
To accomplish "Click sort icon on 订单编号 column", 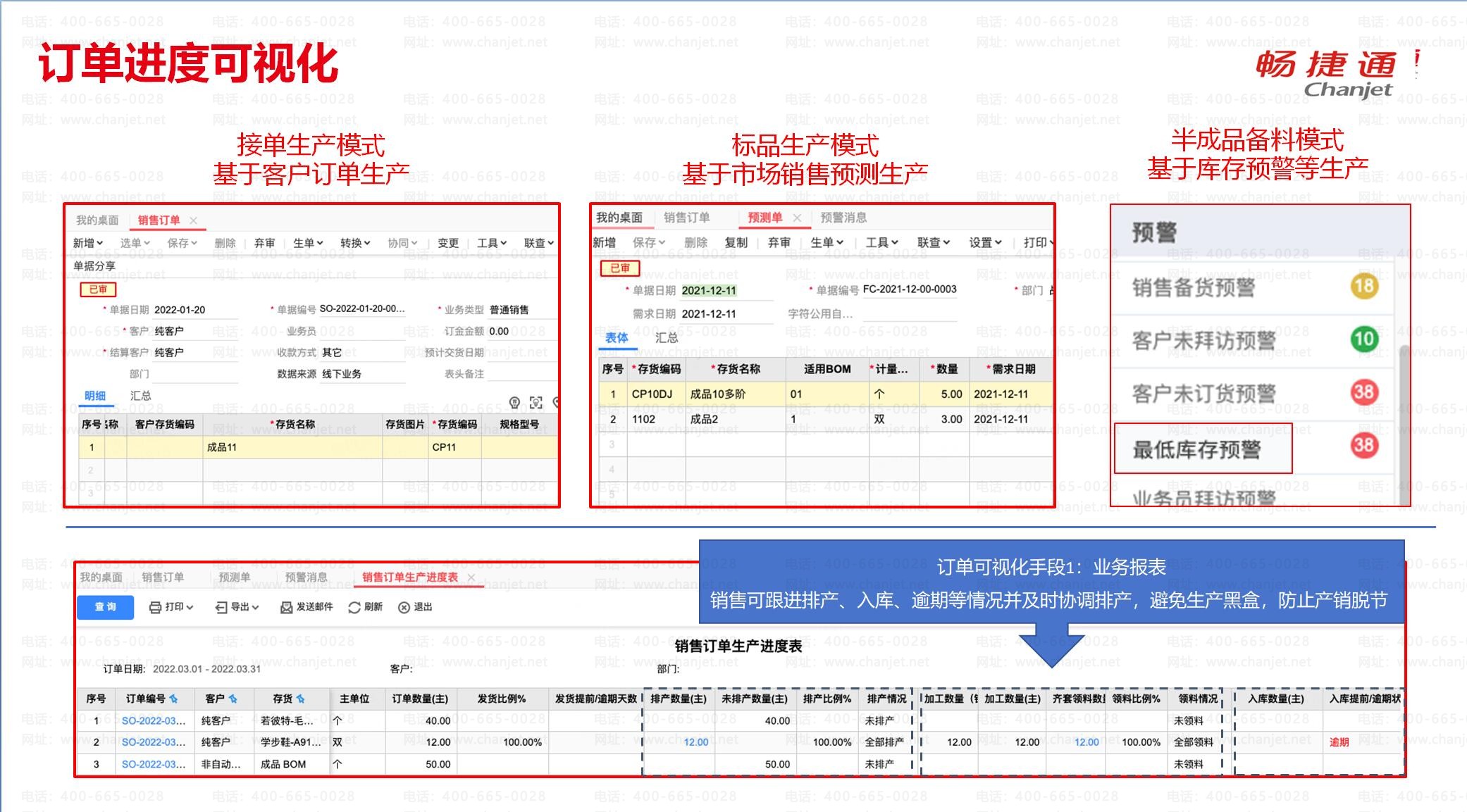I will tap(173, 699).
